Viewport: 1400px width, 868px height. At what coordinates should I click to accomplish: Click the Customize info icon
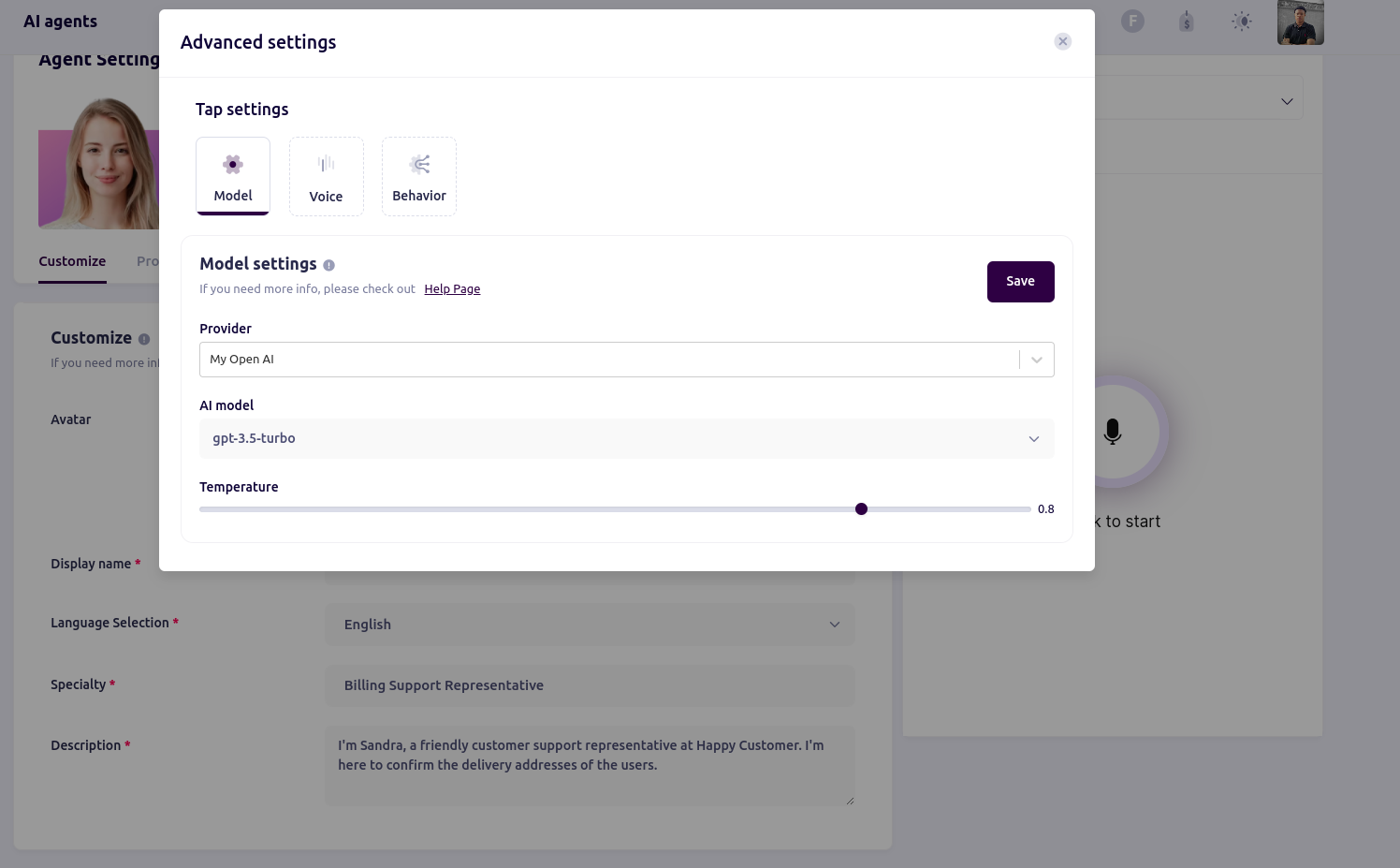coord(144,339)
